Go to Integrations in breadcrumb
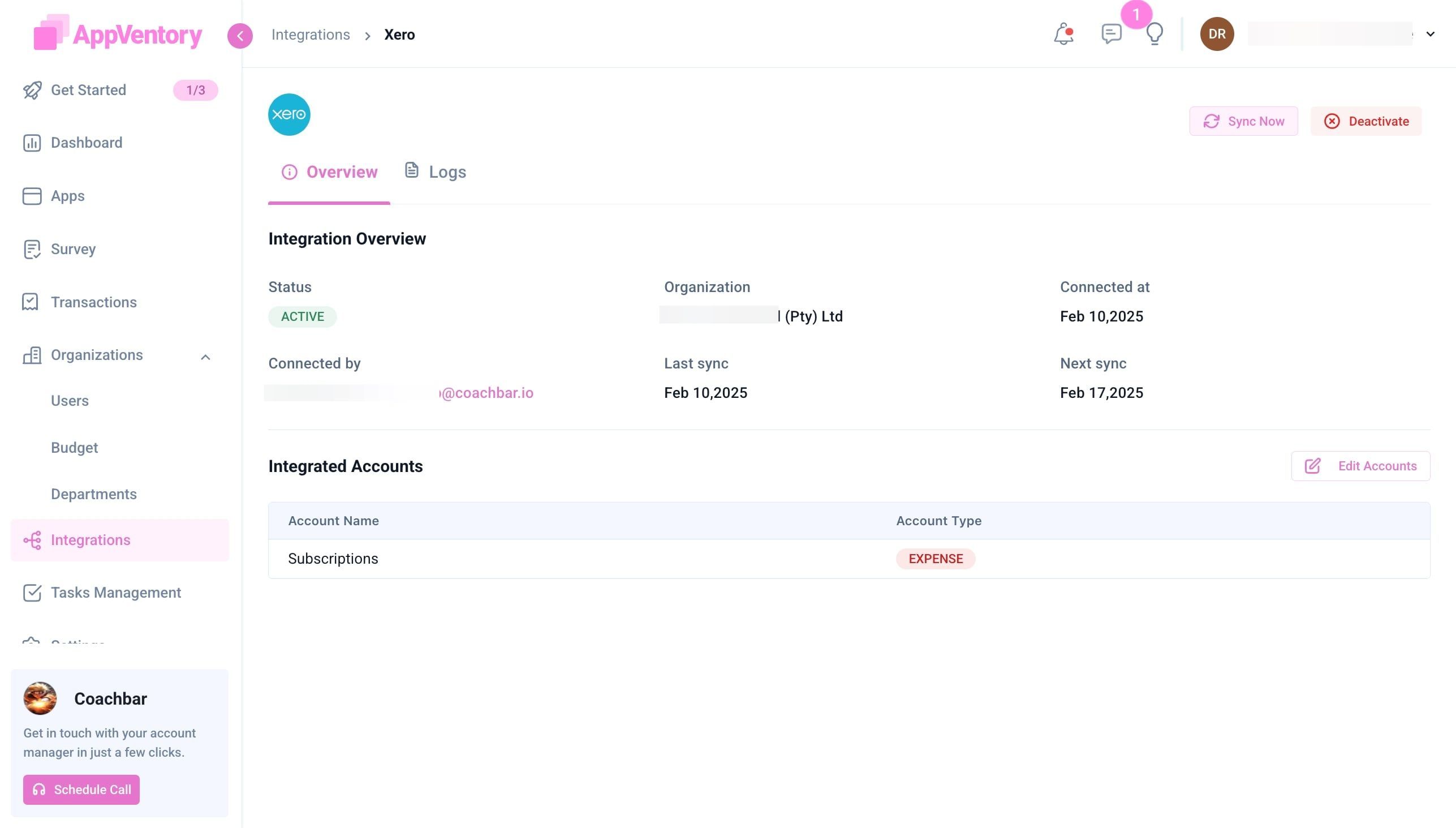The width and height of the screenshot is (1456, 828). pyautogui.click(x=311, y=35)
